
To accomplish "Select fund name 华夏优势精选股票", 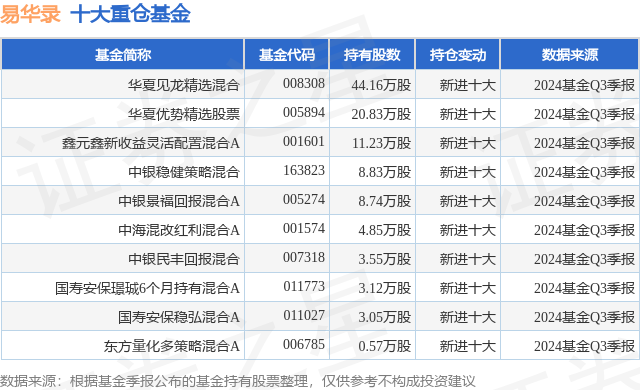I will (184, 114).
